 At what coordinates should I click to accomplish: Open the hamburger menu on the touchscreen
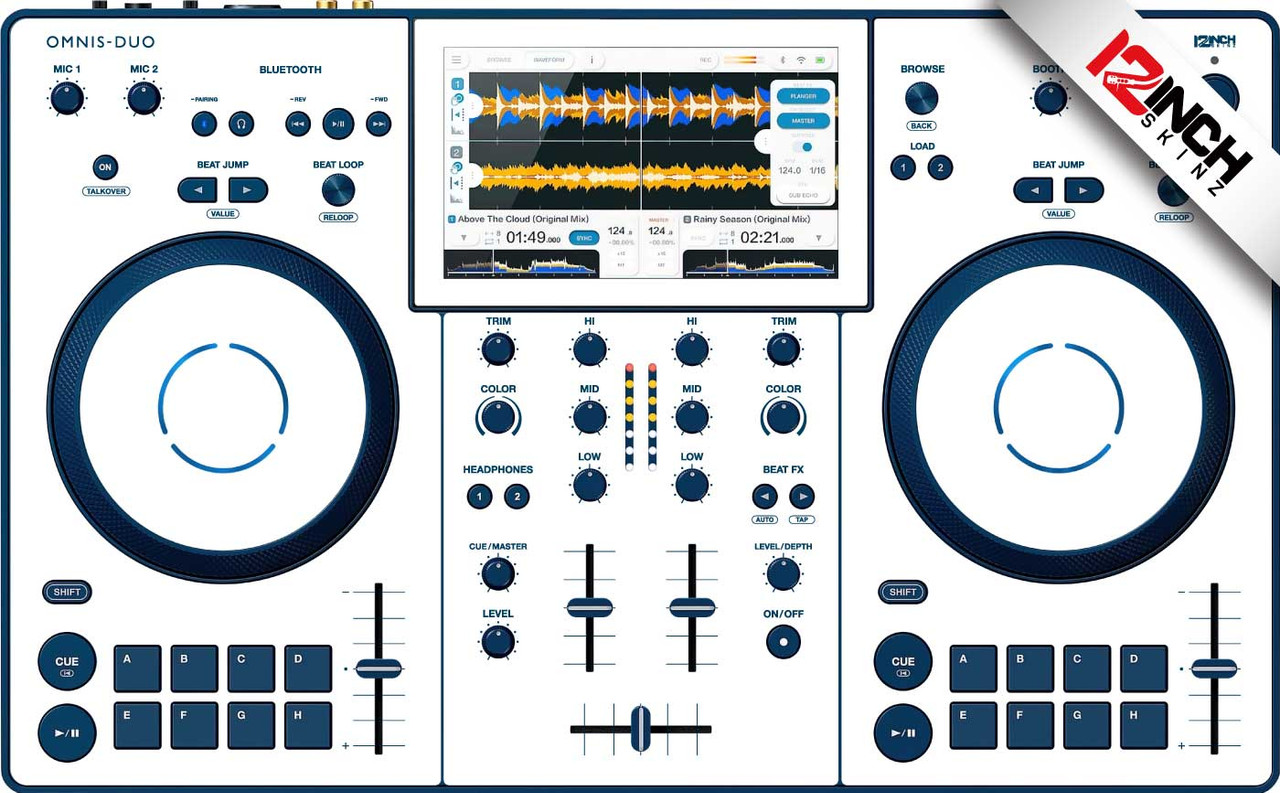tap(457, 60)
